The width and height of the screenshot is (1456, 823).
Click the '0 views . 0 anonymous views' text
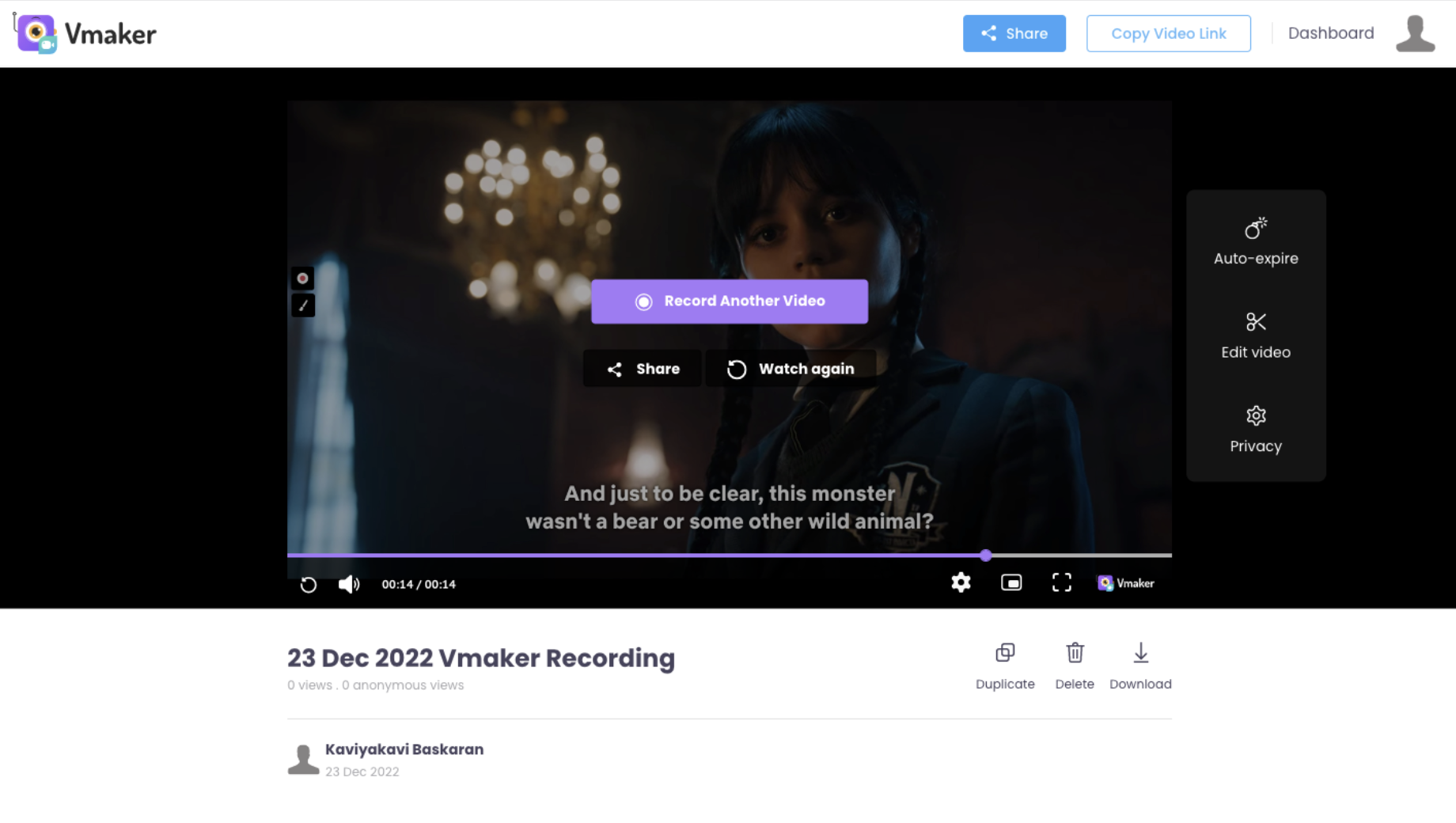[x=375, y=685]
